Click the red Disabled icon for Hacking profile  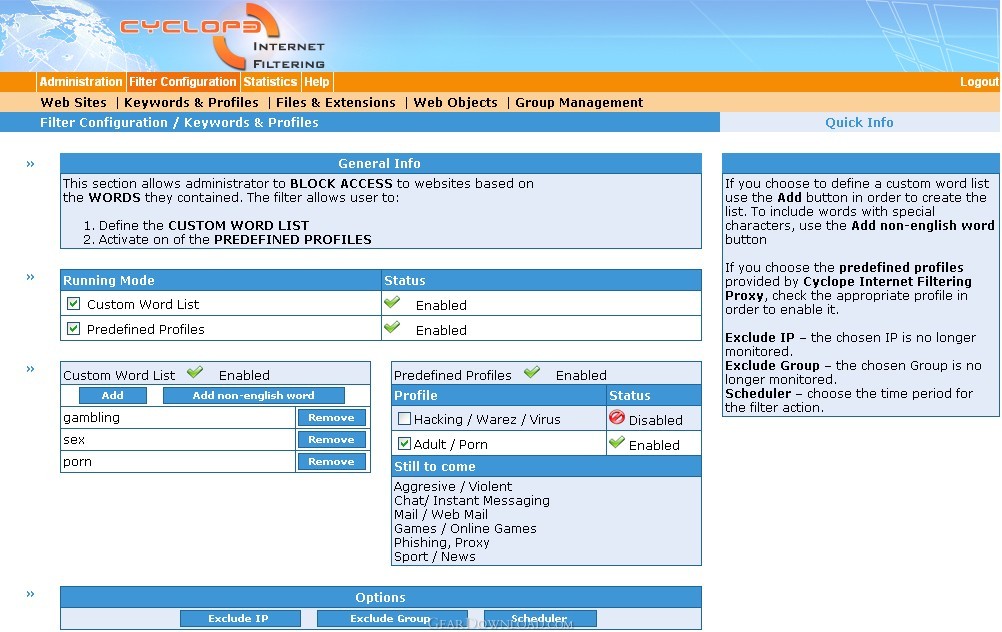tap(617, 417)
